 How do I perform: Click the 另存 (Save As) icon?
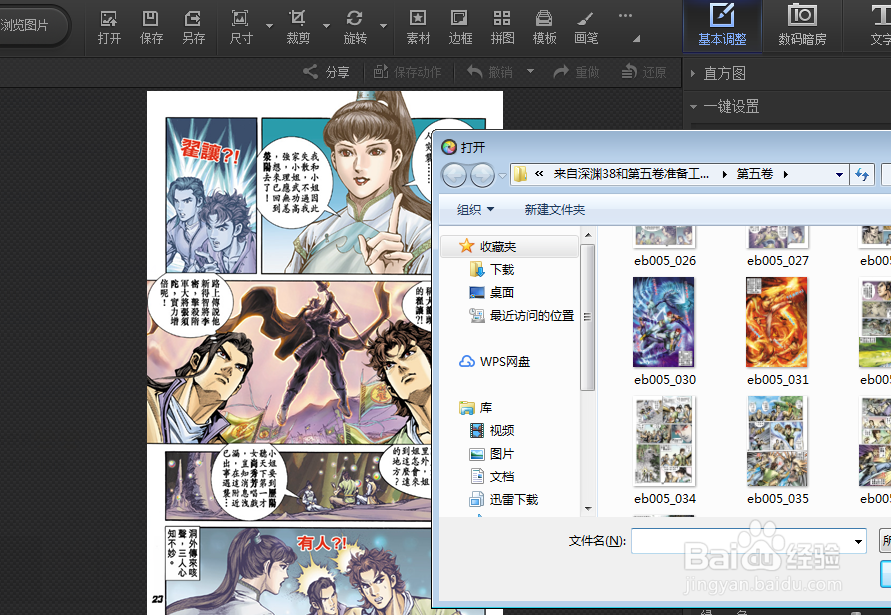pyautogui.click(x=193, y=27)
